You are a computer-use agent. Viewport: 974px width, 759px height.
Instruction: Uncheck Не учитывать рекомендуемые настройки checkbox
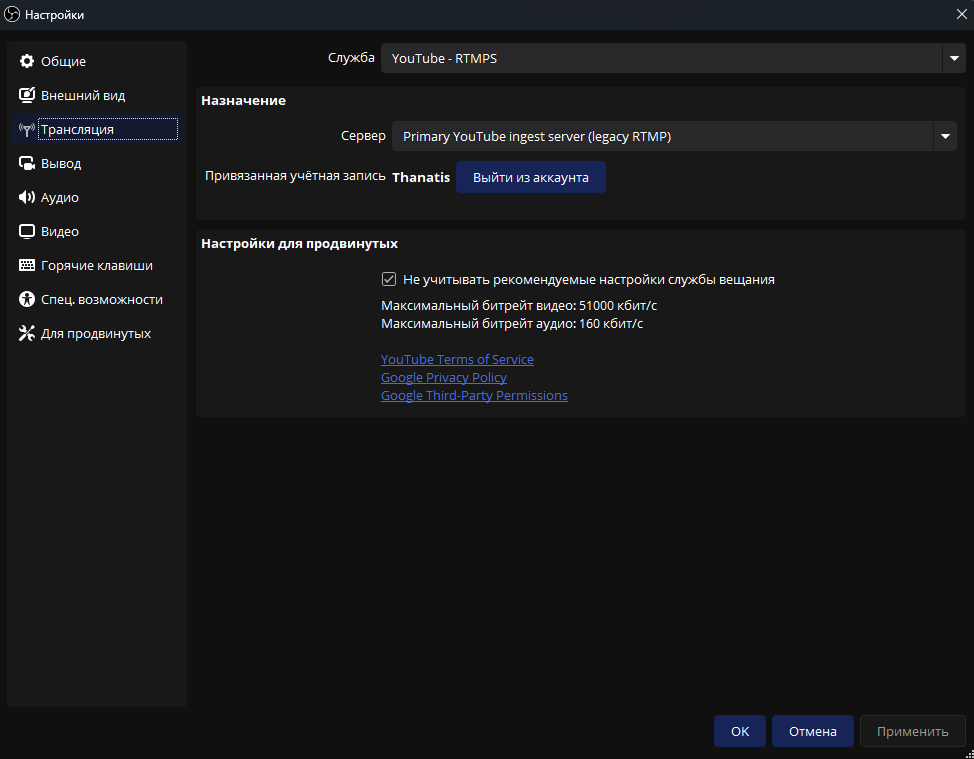(389, 280)
